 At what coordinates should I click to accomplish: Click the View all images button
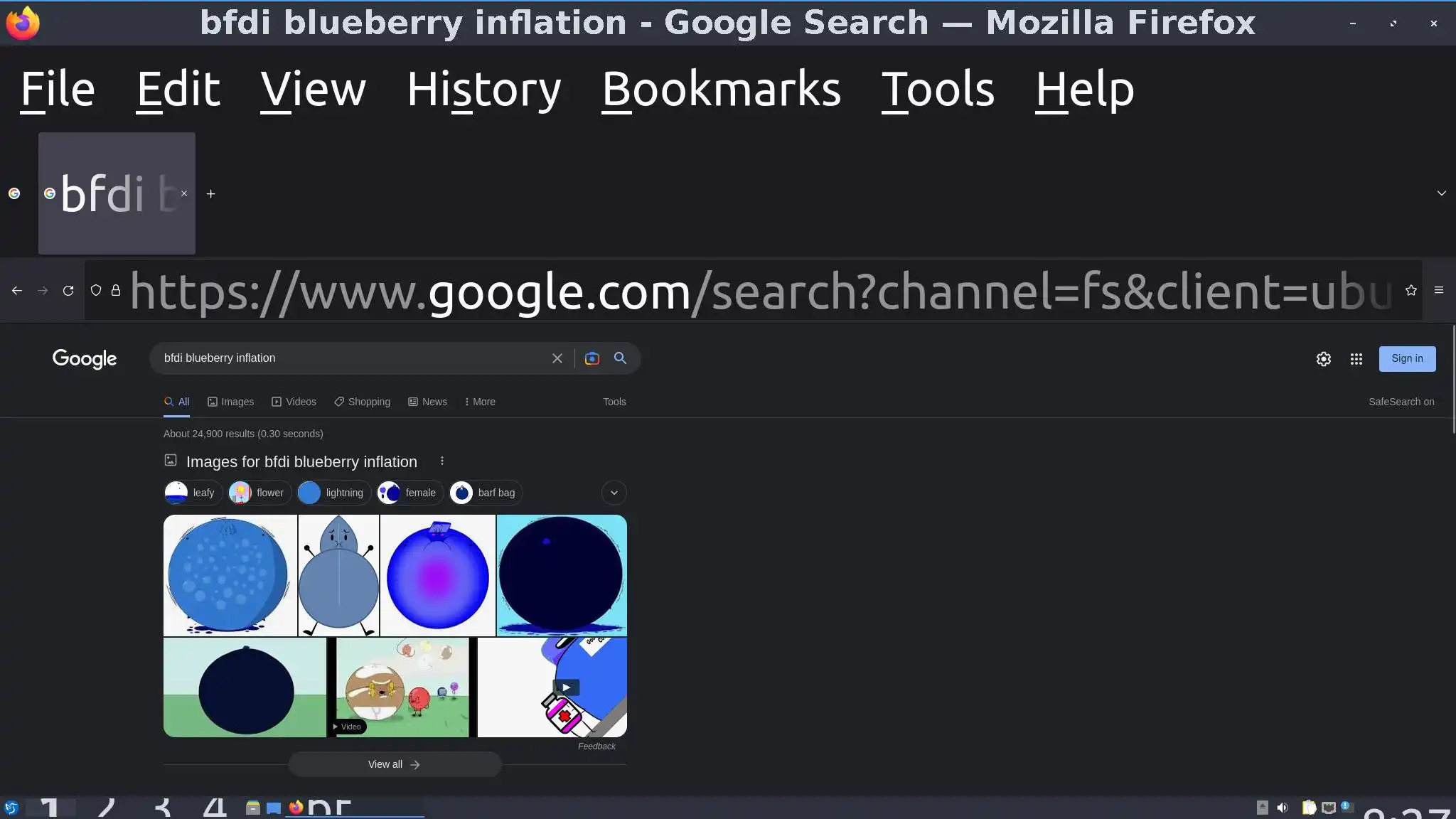(395, 764)
